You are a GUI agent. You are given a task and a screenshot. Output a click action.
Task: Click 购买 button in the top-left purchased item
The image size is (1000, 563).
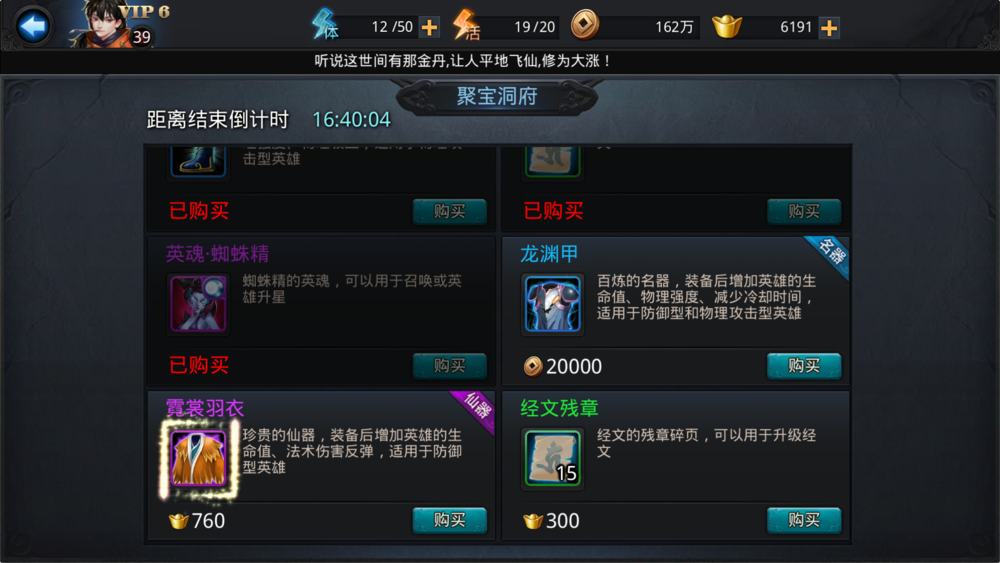tap(450, 212)
